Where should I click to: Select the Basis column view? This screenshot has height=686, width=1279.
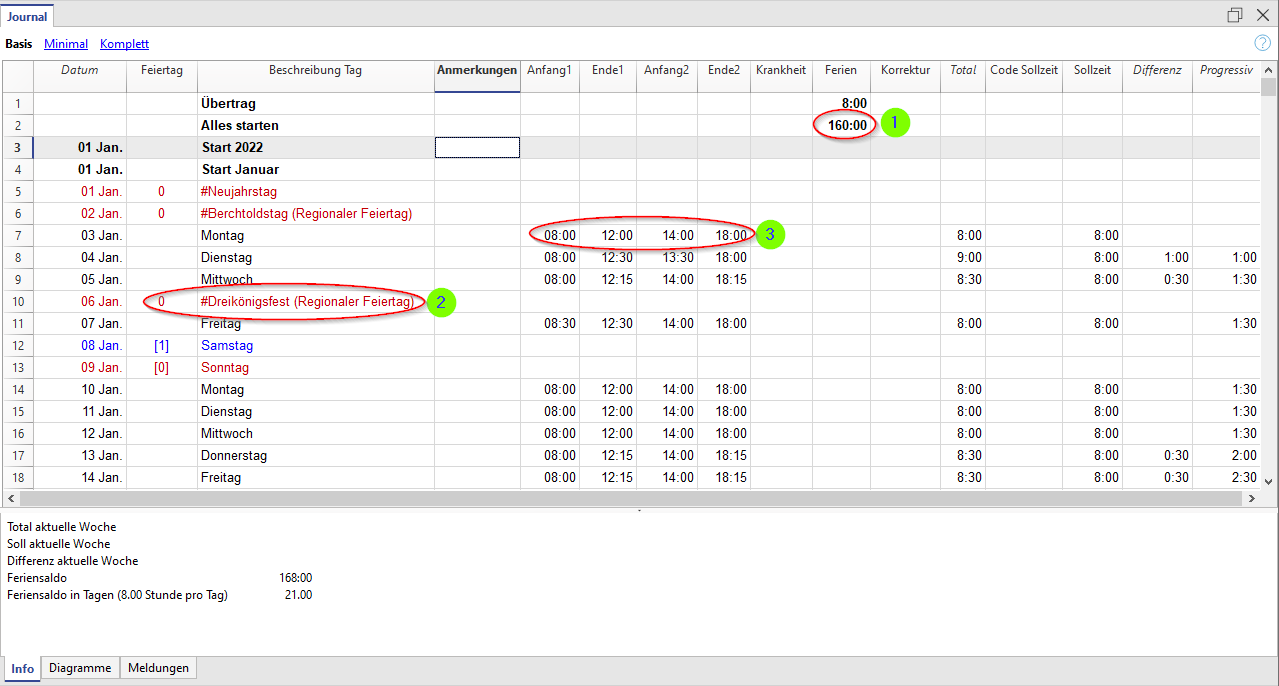pyautogui.click(x=18, y=44)
